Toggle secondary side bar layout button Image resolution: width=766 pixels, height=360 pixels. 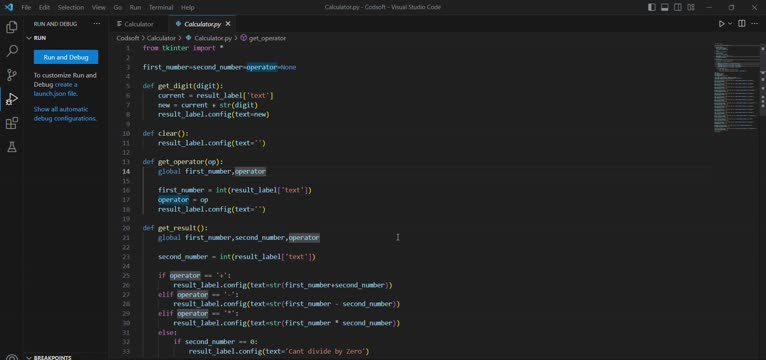tap(678, 7)
